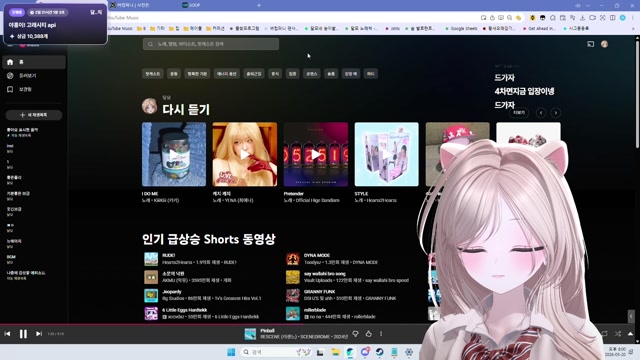This screenshot has width=640, height=360.
Task: Toggle shuffle in the player bar
Action: [x=618, y=334]
